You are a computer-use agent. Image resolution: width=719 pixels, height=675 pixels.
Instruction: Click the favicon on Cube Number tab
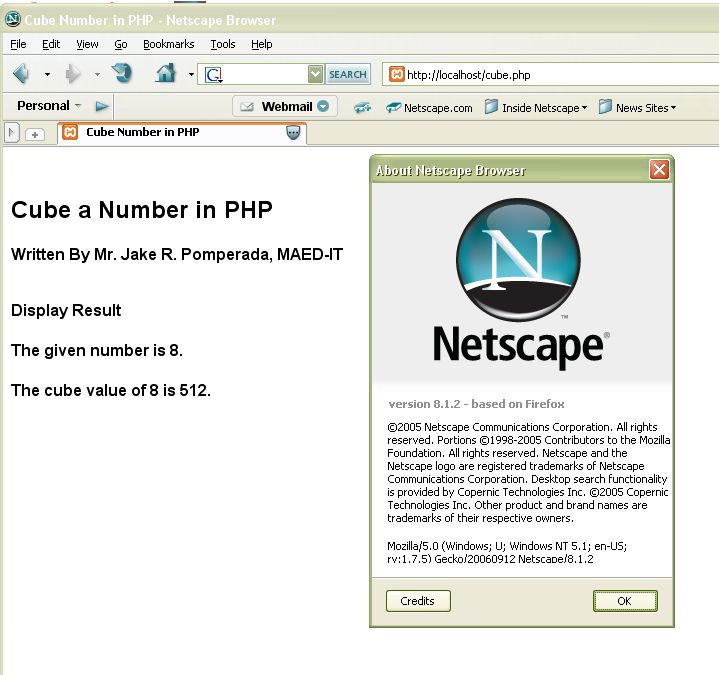(70, 132)
